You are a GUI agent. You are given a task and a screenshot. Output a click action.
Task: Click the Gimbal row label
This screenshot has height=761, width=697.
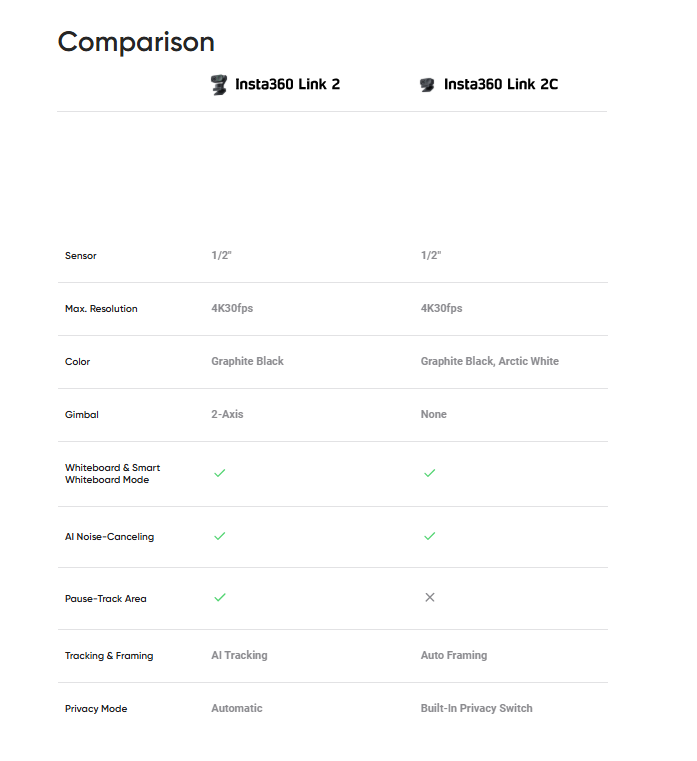[x=82, y=414]
